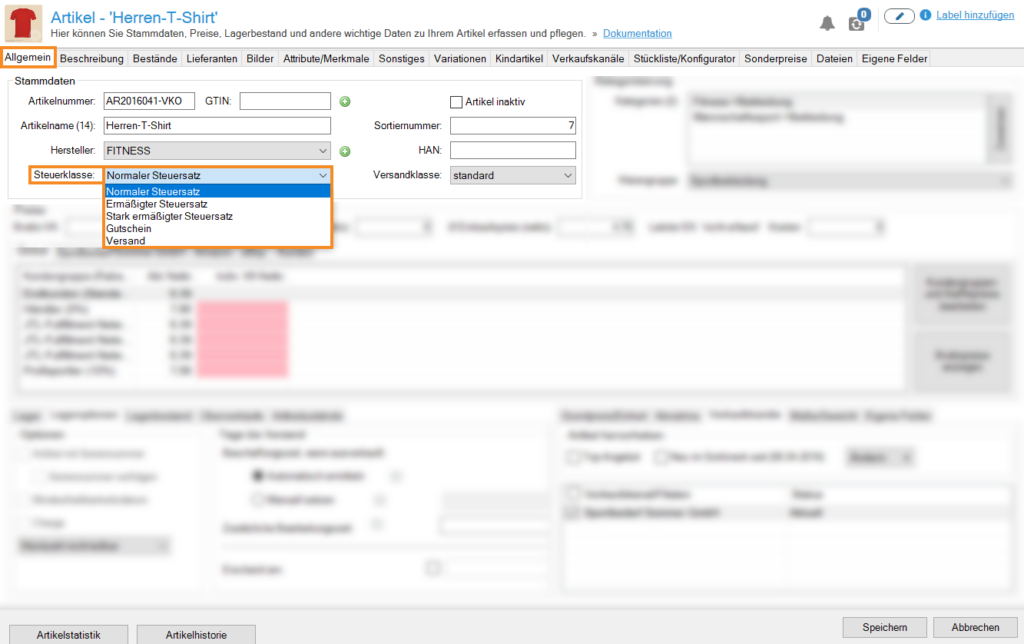Collapse the Steuerklasse combo box
Screen dimensions: 1024x644
click(322, 176)
